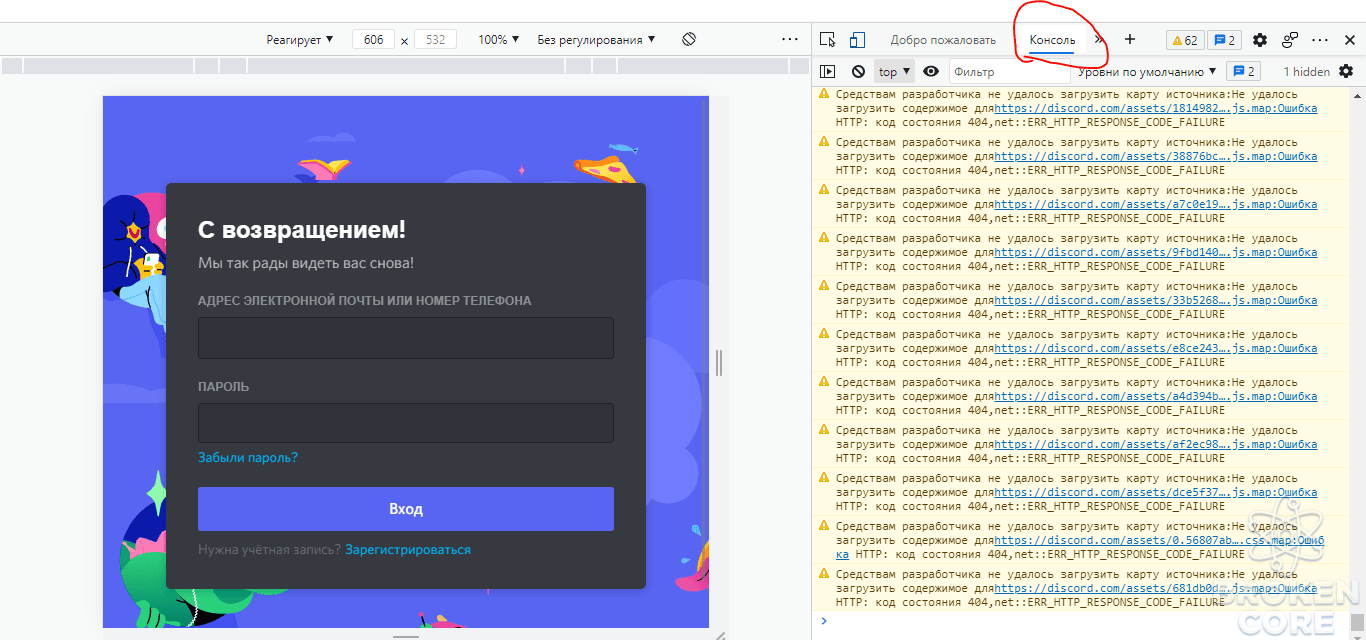Open DevTools customize and control menu
Screen dimensions: 1366x640
point(1320,40)
